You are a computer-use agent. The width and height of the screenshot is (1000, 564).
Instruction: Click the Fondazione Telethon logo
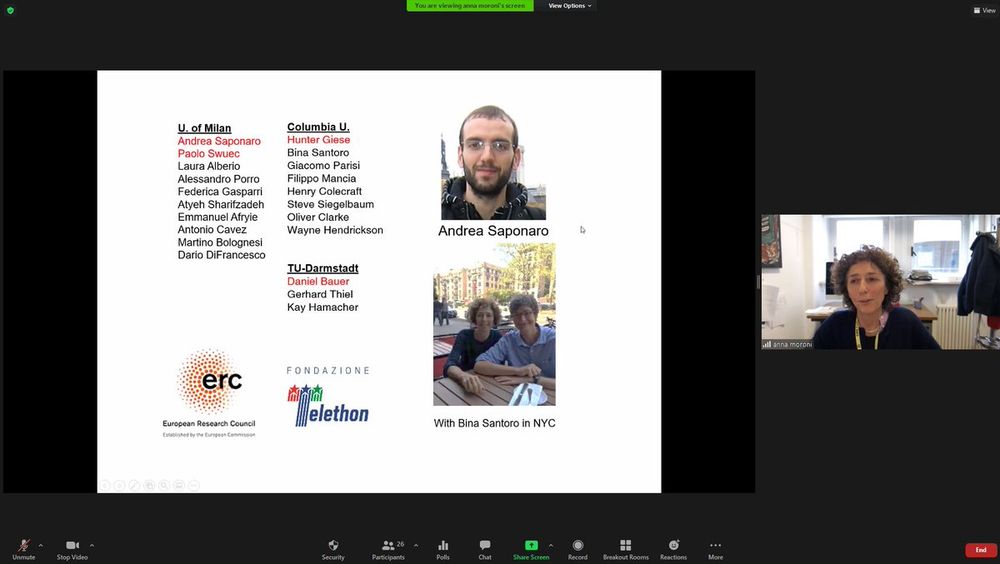(x=328, y=396)
